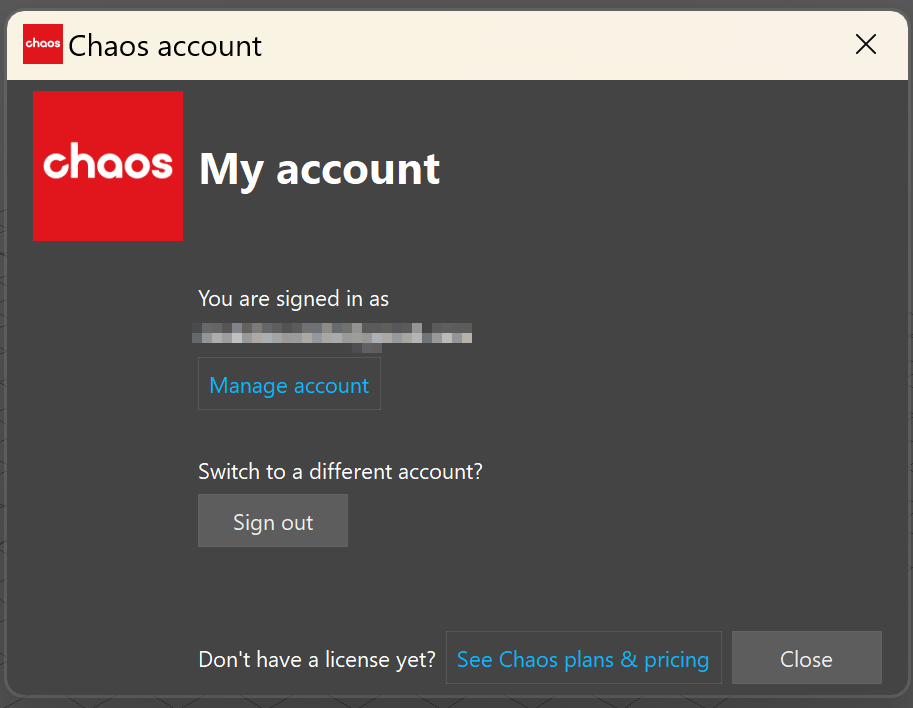Click the My account heading
913x708 pixels.
319,169
